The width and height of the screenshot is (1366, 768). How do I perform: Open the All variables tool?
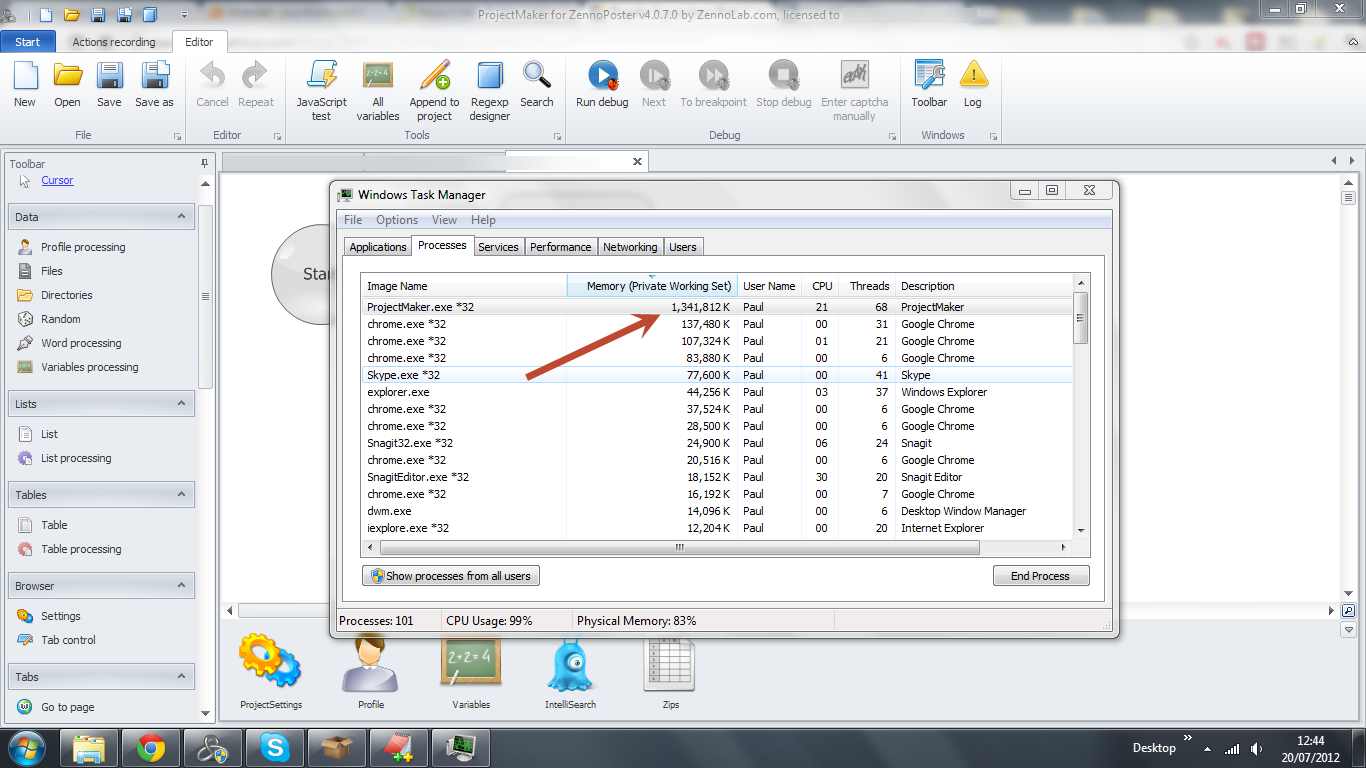tap(378, 76)
